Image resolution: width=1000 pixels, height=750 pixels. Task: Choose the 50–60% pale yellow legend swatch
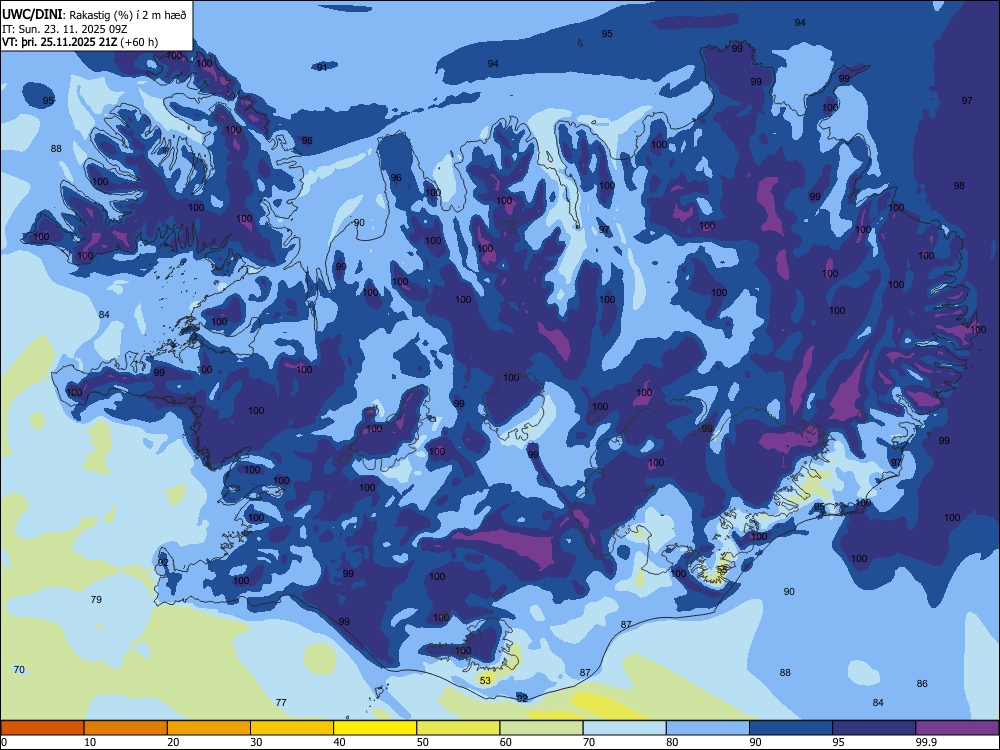click(458, 728)
